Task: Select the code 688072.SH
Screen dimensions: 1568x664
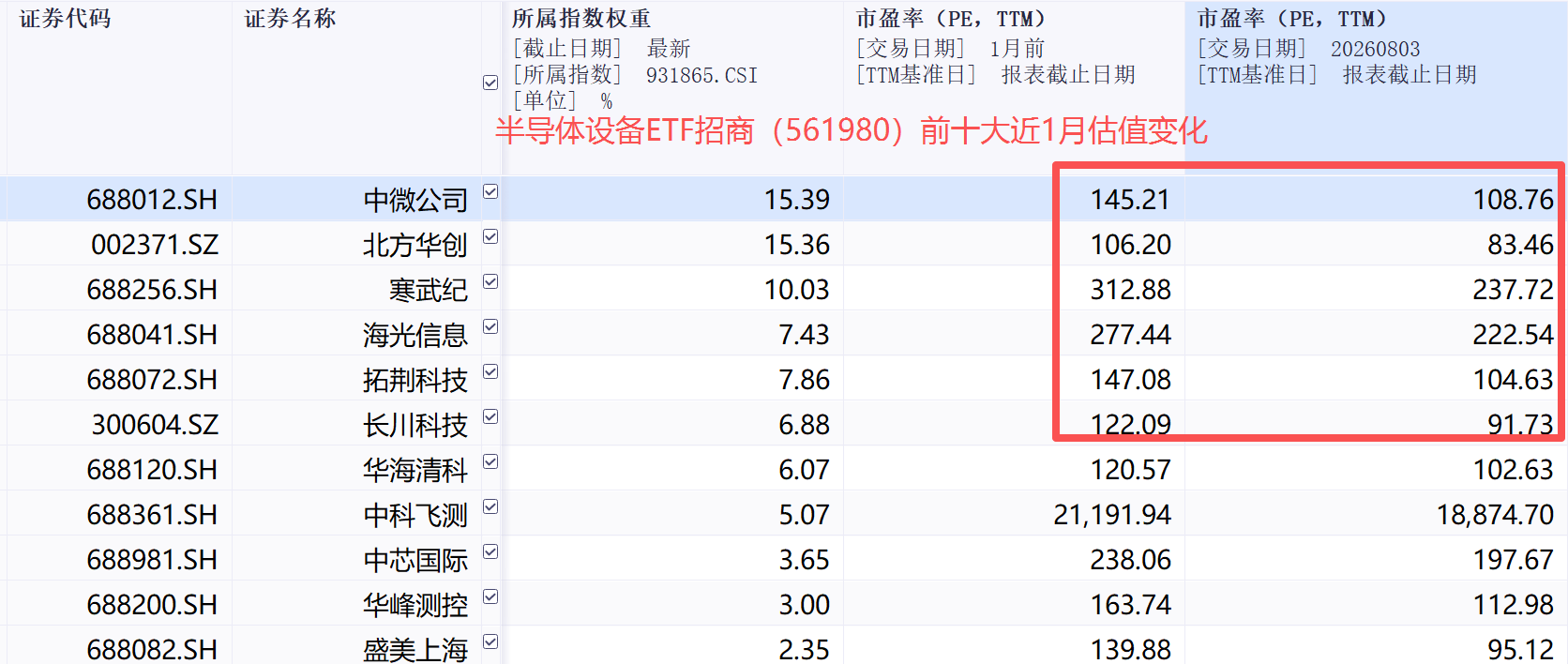Action: point(152,380)
